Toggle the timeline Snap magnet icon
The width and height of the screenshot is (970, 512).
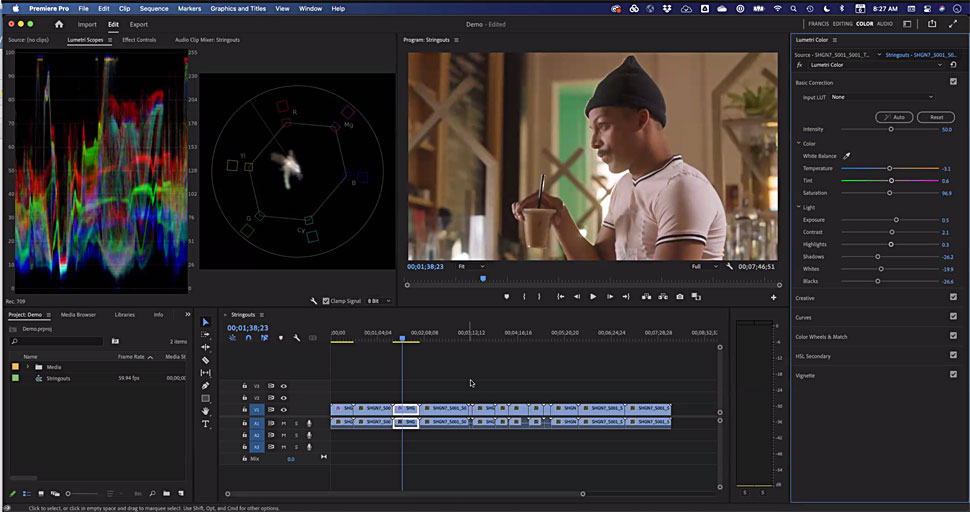click(248, 338)
